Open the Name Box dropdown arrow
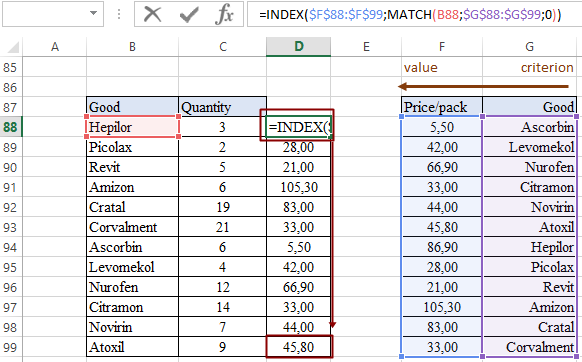Screen dimensions: 582x362 tap(93, 13)
